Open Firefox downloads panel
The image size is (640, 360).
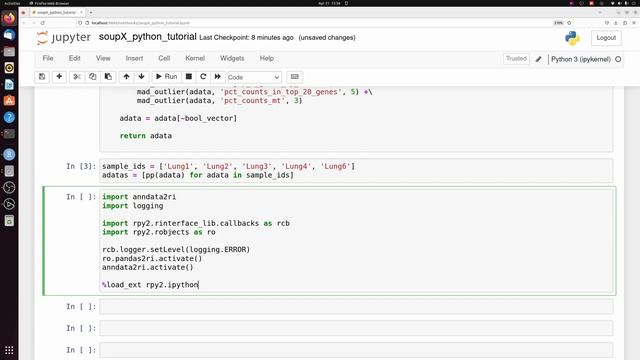pyautogui.click(x=616, y=23)
